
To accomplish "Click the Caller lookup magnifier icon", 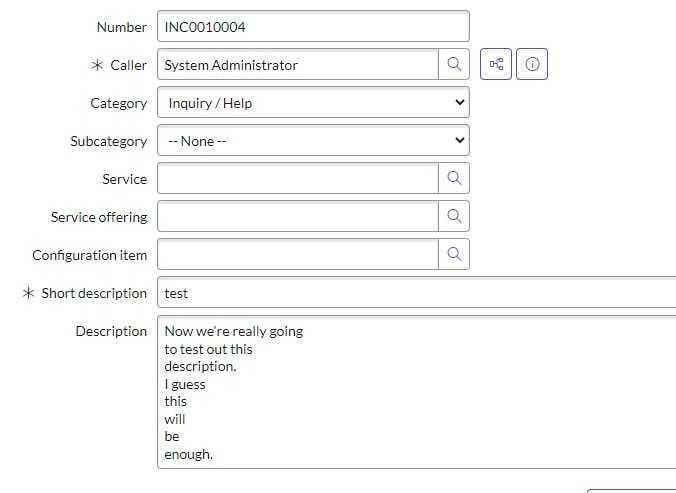I will point(454,64).
